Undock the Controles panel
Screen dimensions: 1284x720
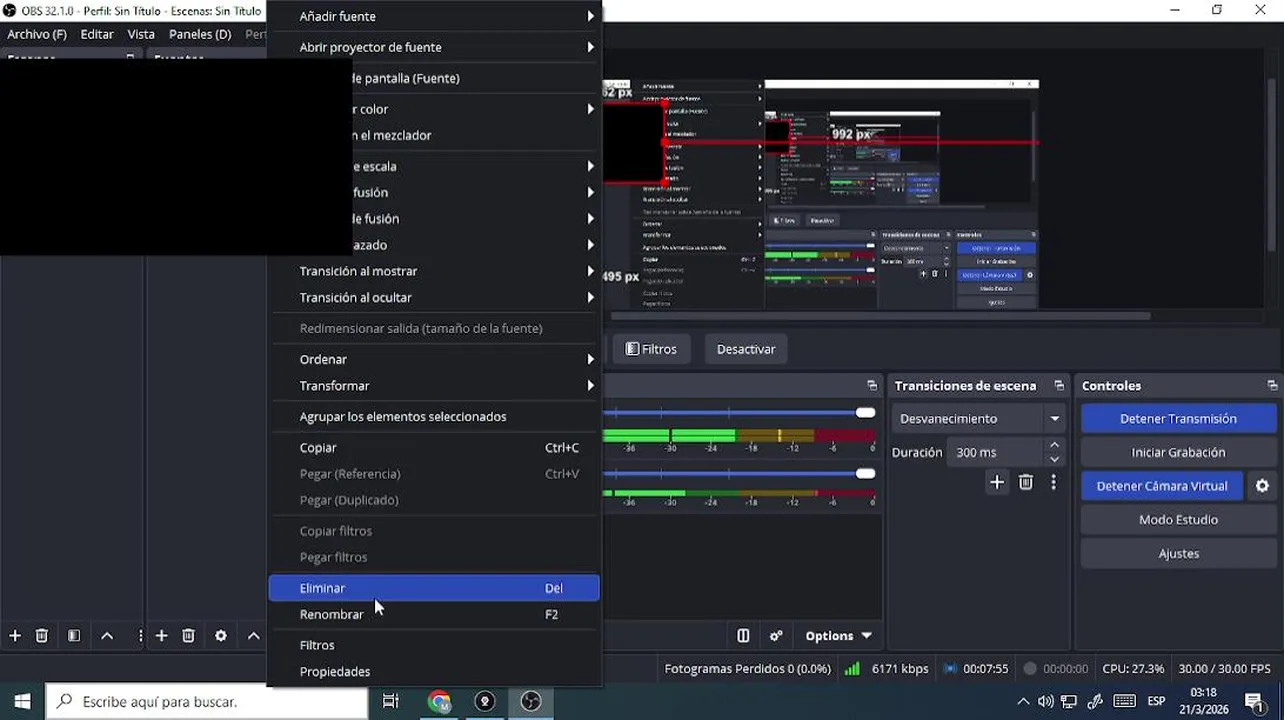pyautogui.click(x=1272, y=386)
